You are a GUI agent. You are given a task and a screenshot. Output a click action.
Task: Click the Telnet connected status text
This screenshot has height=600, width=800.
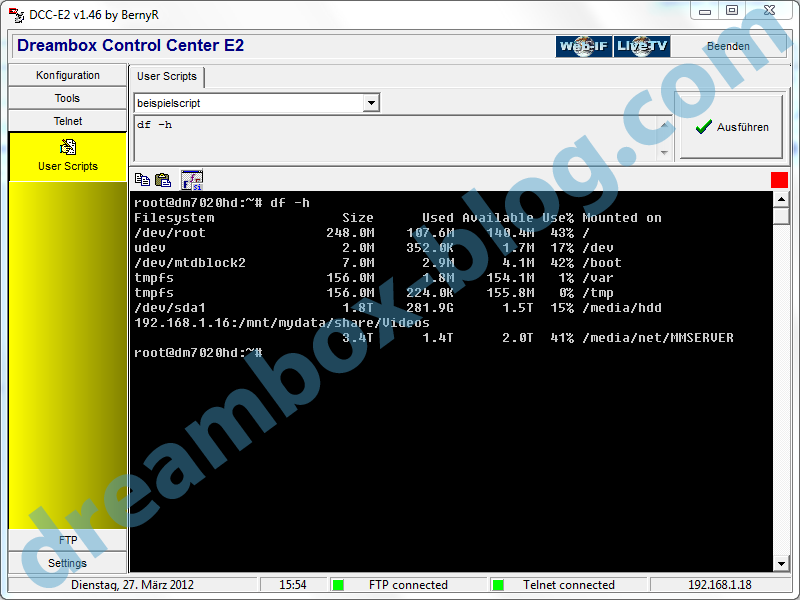point(568,585)
